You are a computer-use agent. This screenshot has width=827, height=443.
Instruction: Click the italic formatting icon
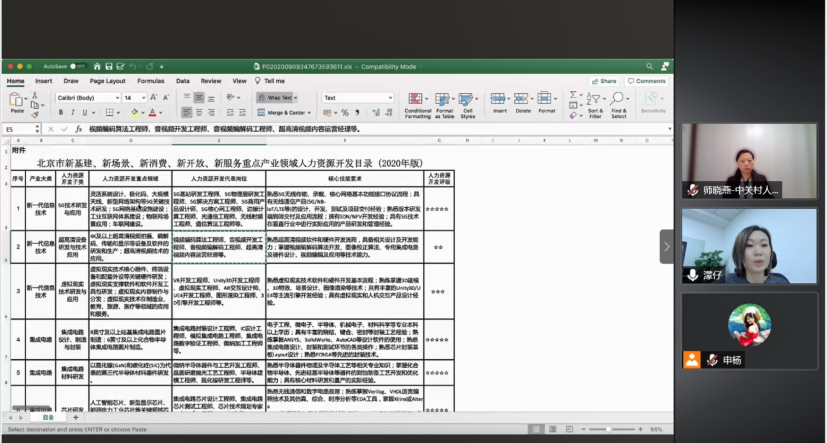click(x=72, y=113)
